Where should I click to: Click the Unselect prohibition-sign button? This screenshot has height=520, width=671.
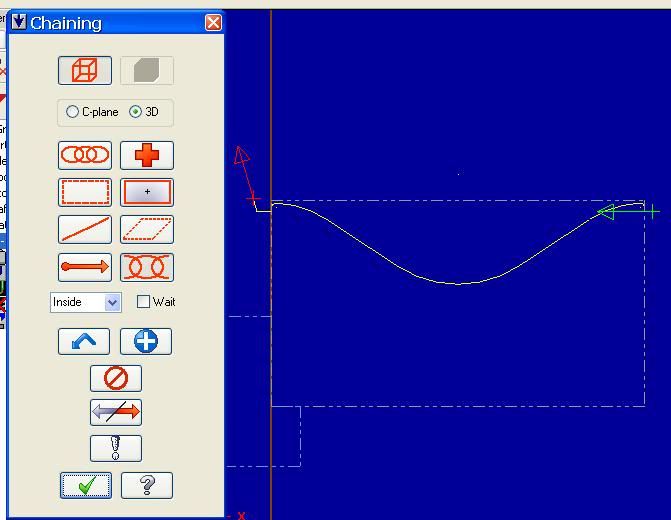pos(116,378)
